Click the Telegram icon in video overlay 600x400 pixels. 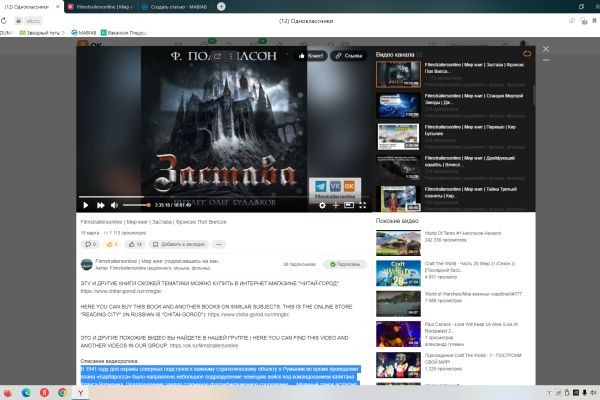pyautogui.click(x=321, y=186)
